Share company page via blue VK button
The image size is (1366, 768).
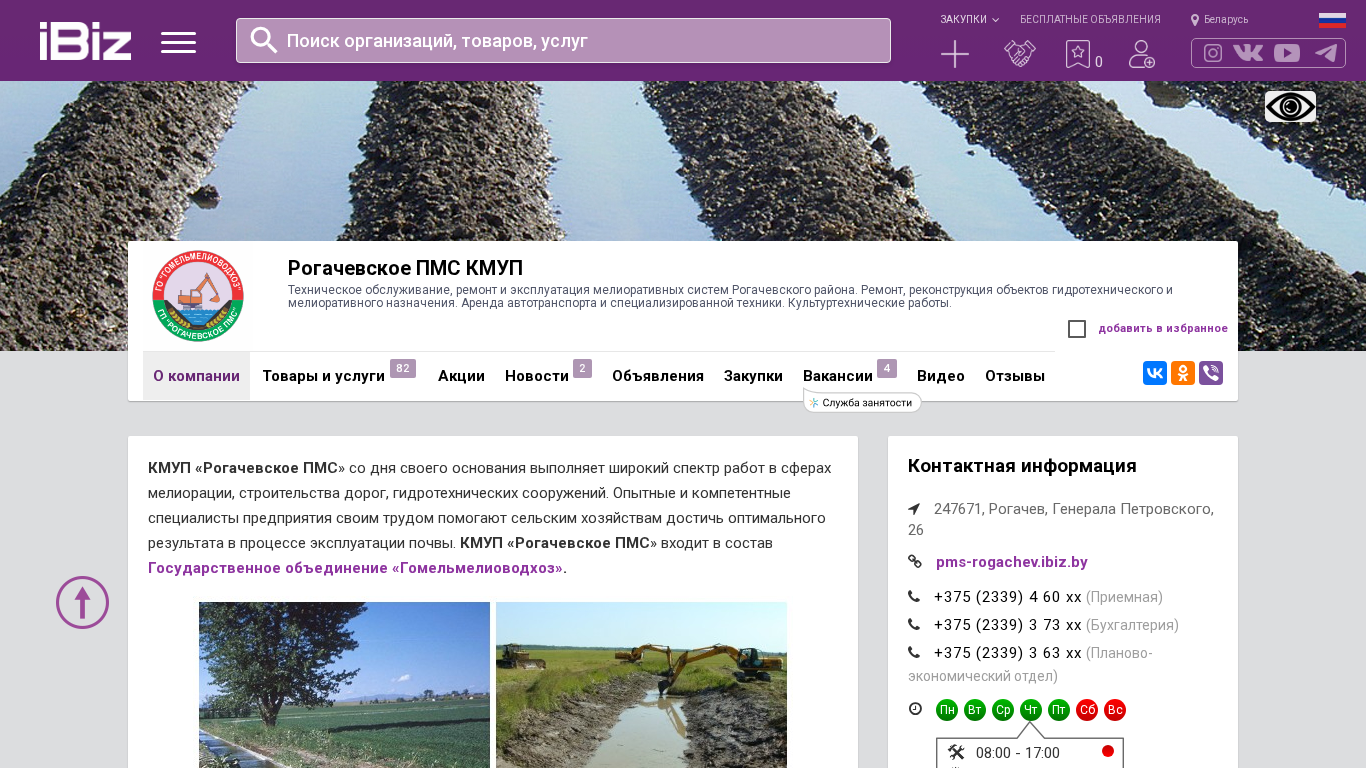[1155, 373]
